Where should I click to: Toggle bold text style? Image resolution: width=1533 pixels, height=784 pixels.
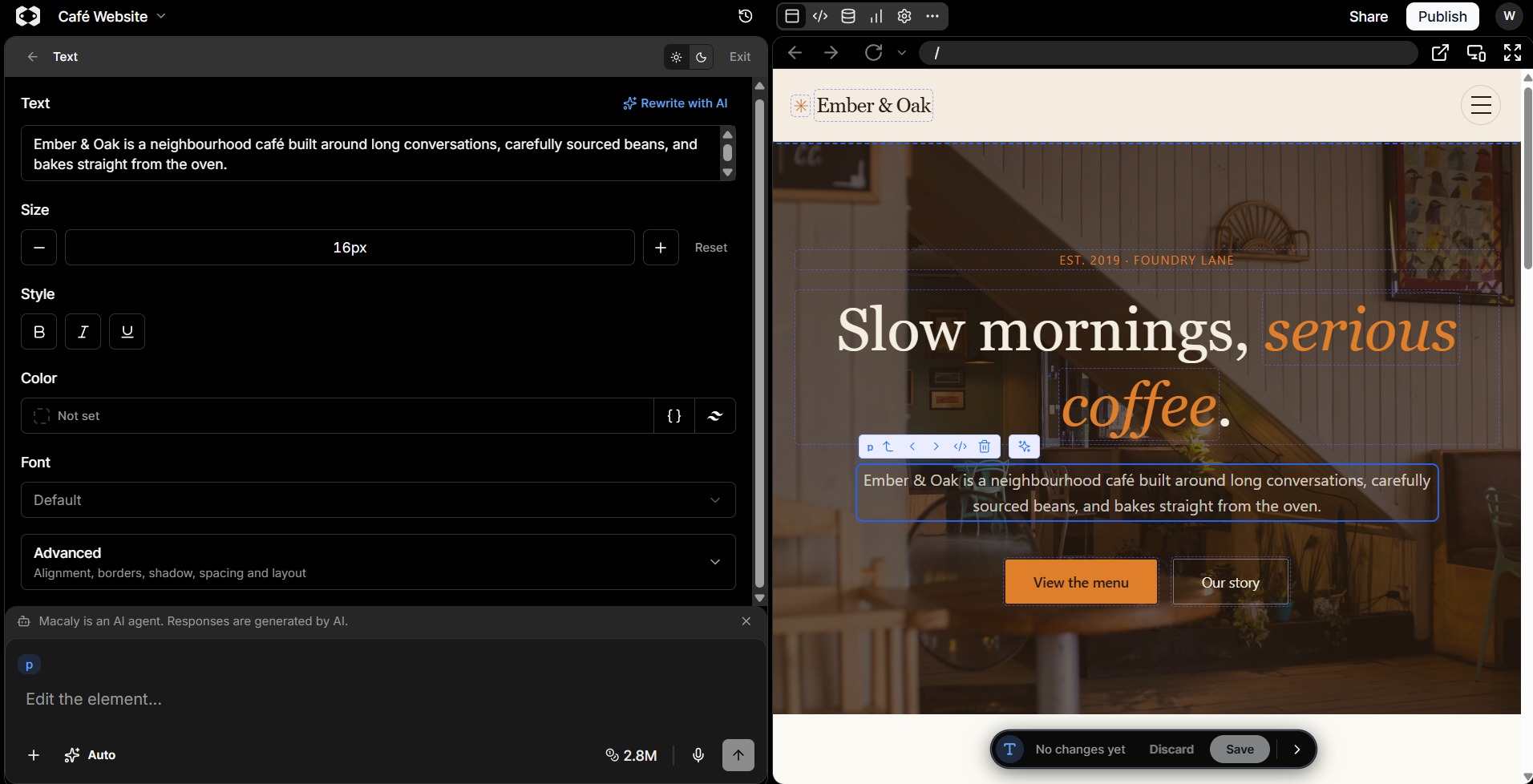tap(38, 332)
